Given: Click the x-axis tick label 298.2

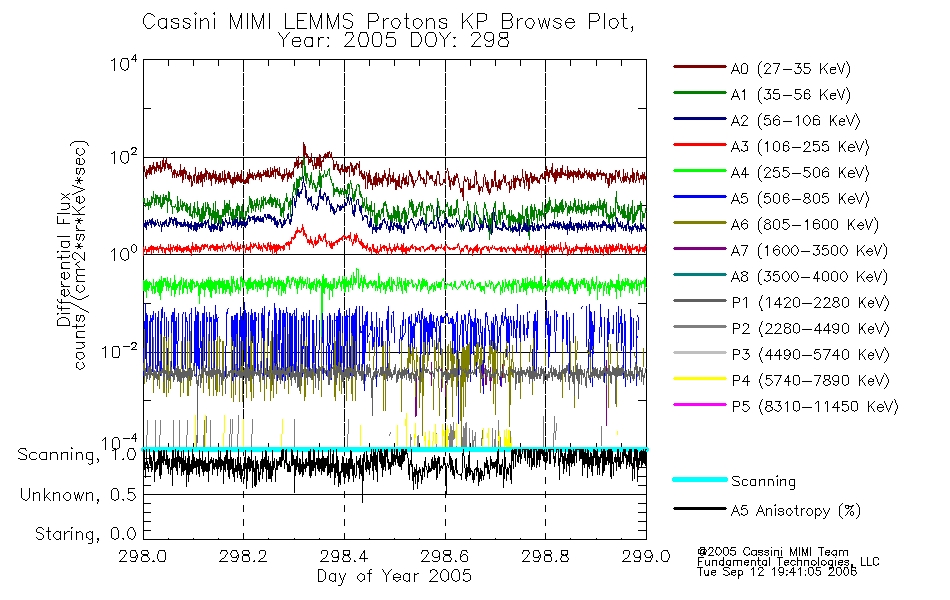Looking at the screenshot, I should tap(243, 556).
